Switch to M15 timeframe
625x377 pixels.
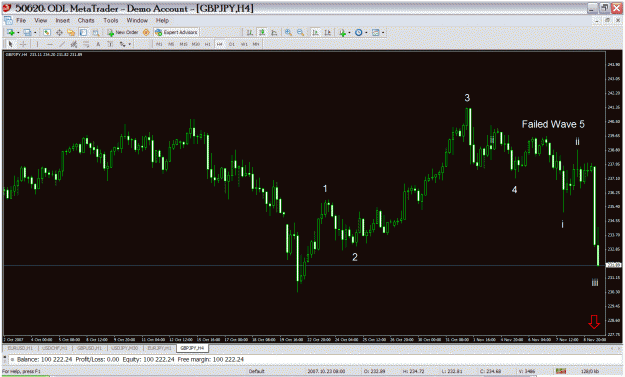click(183, 44)
